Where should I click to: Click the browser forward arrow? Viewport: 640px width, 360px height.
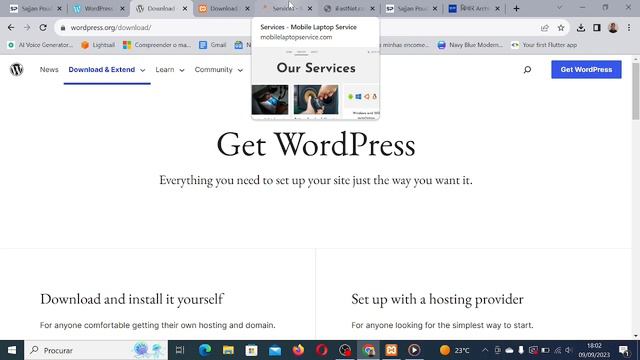point(27,28)
